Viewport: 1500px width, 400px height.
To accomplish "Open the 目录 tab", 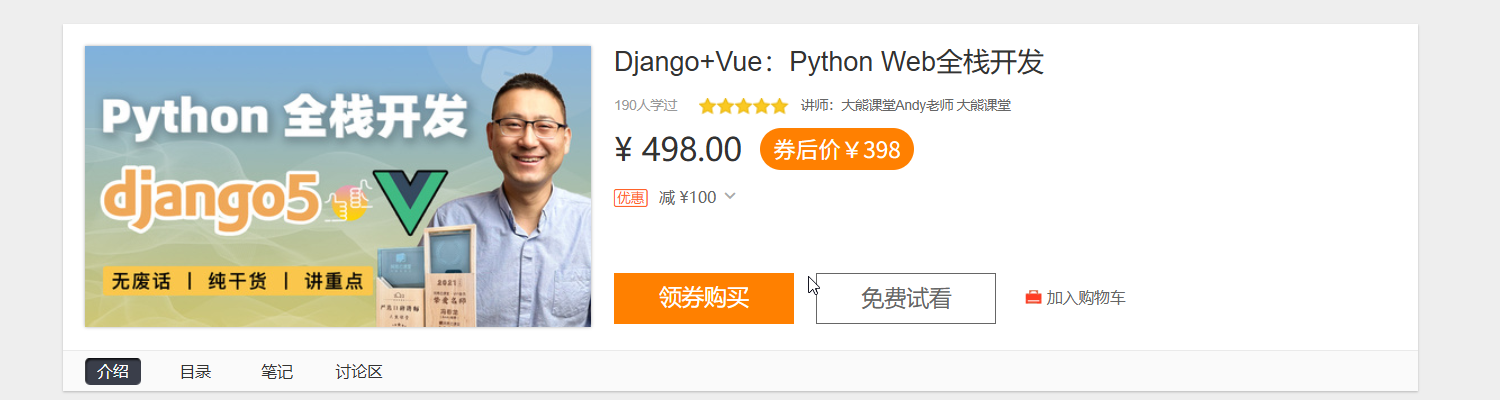I will [x=195, y=372].
